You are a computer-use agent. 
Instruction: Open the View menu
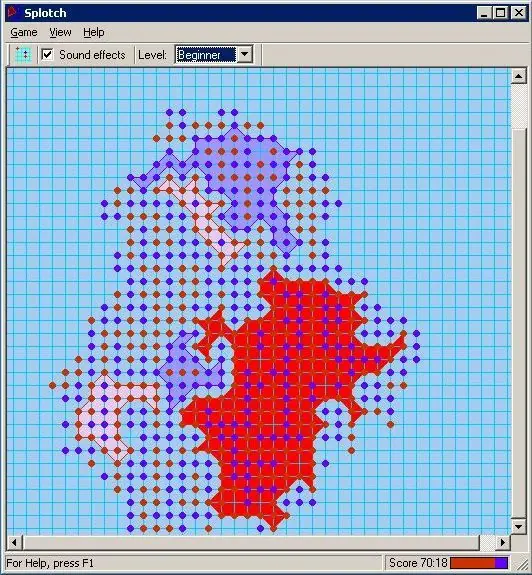[60, 33]
